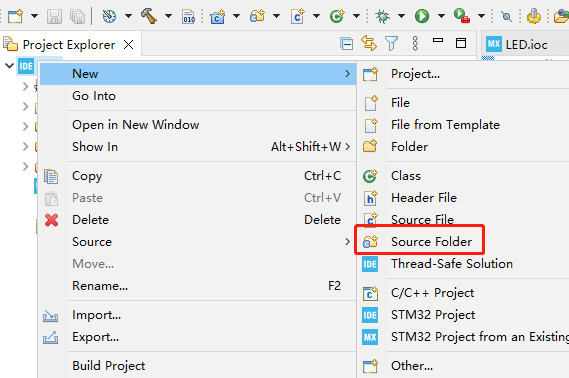Click the Debug bug icon in toolbar
569x378 pixels.
tap(382, 16)
